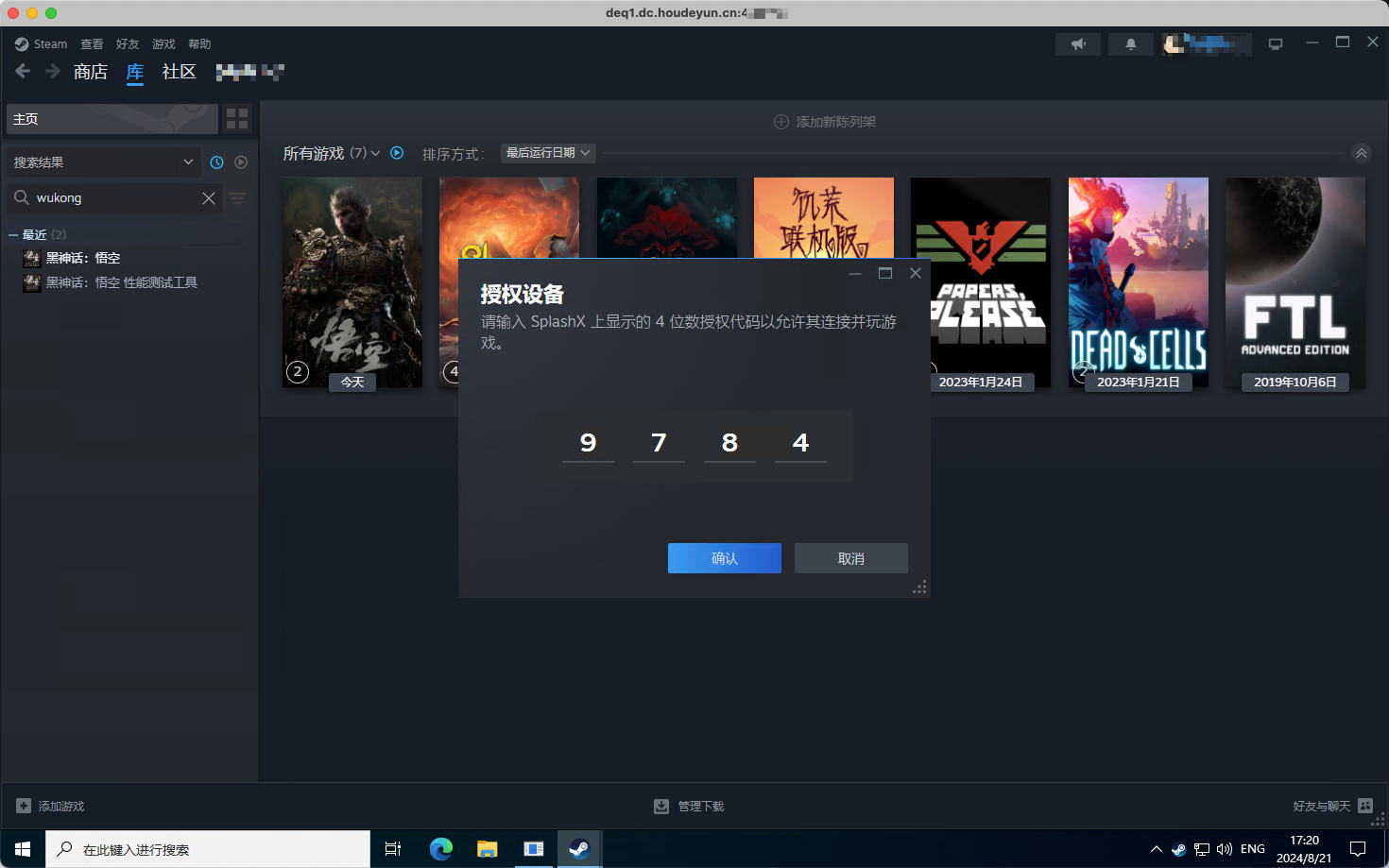Minimize the 授权设备 dialog
1389x868 pixels.
(855, 273)
